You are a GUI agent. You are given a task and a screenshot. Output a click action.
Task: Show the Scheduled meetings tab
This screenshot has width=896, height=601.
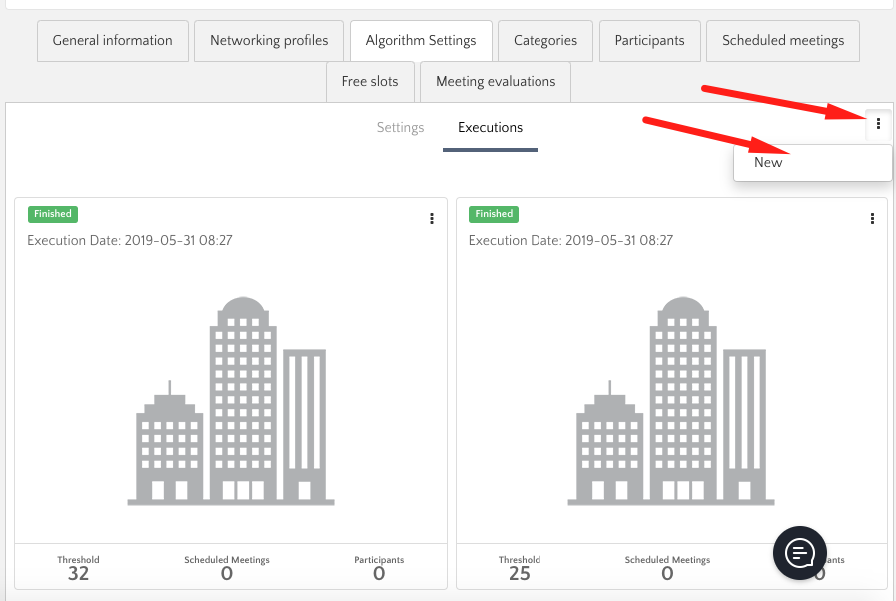(x=783, y=41)
